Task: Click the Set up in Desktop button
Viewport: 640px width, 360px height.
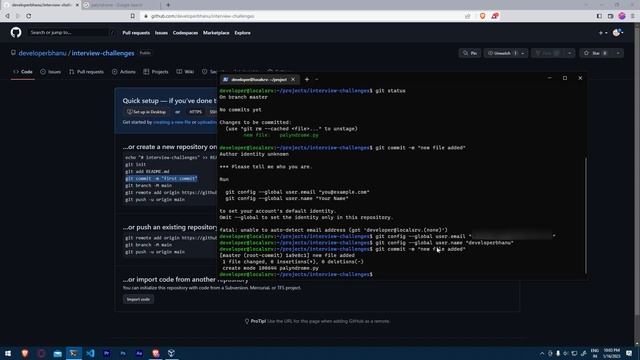Action: tap(146, 112)
